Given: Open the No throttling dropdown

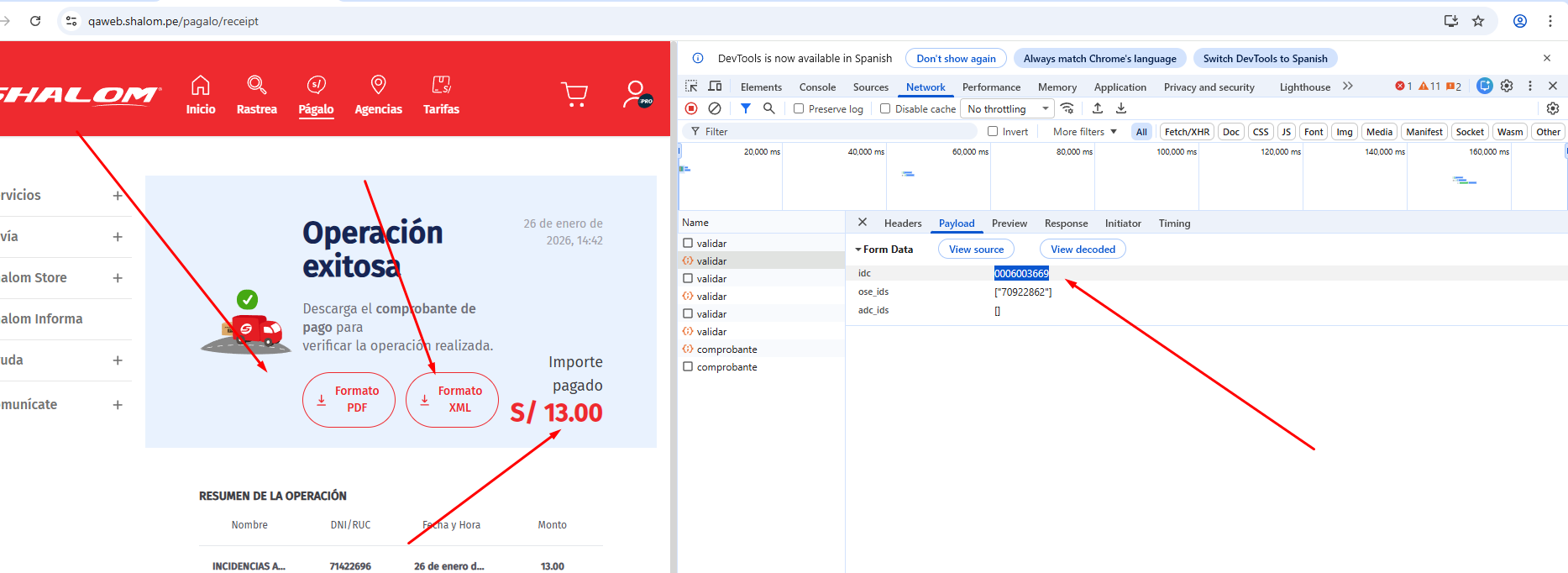Looking at the screenshot, I should coord(1007,108).
